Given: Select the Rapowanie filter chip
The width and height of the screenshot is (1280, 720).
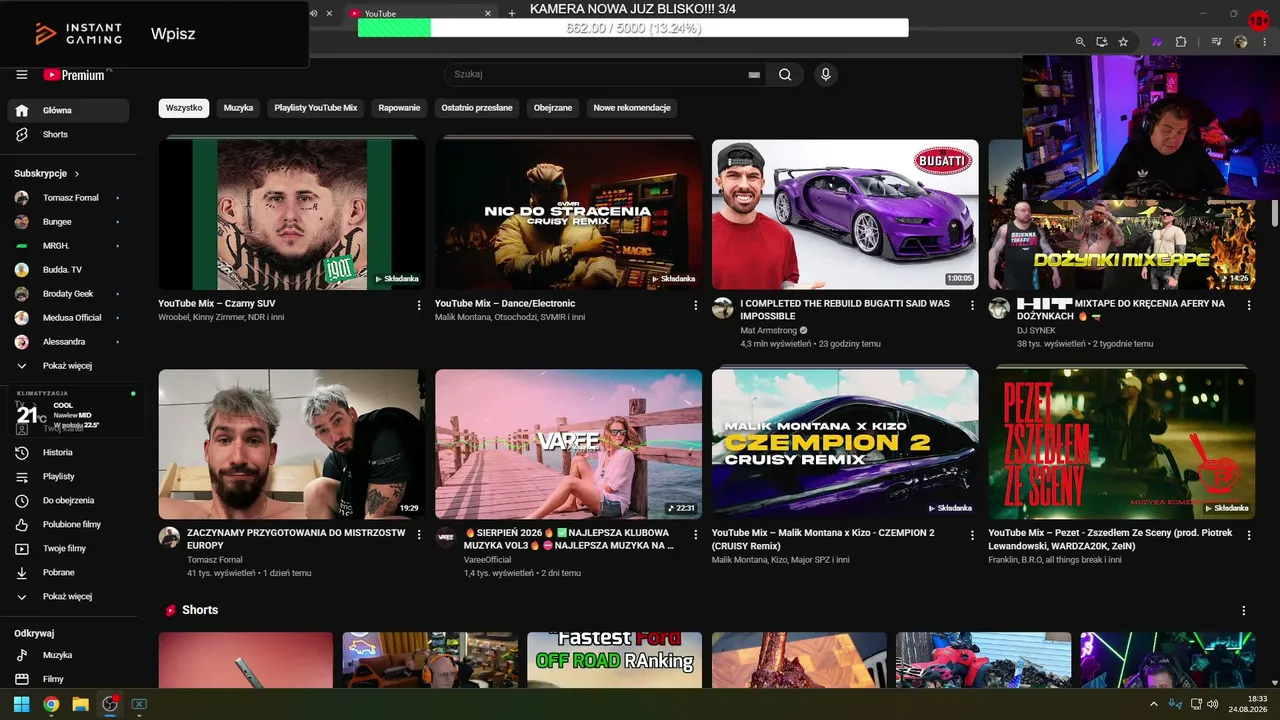Looking at the screenshot, I should pyautogui.click(x=399, y=108).
